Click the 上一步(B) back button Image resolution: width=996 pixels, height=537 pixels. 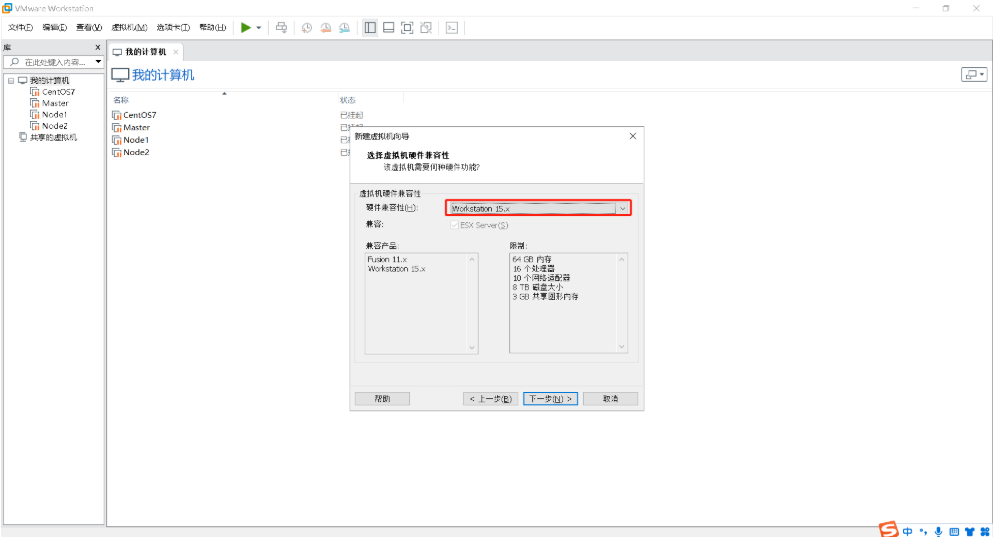coord(490,399)
